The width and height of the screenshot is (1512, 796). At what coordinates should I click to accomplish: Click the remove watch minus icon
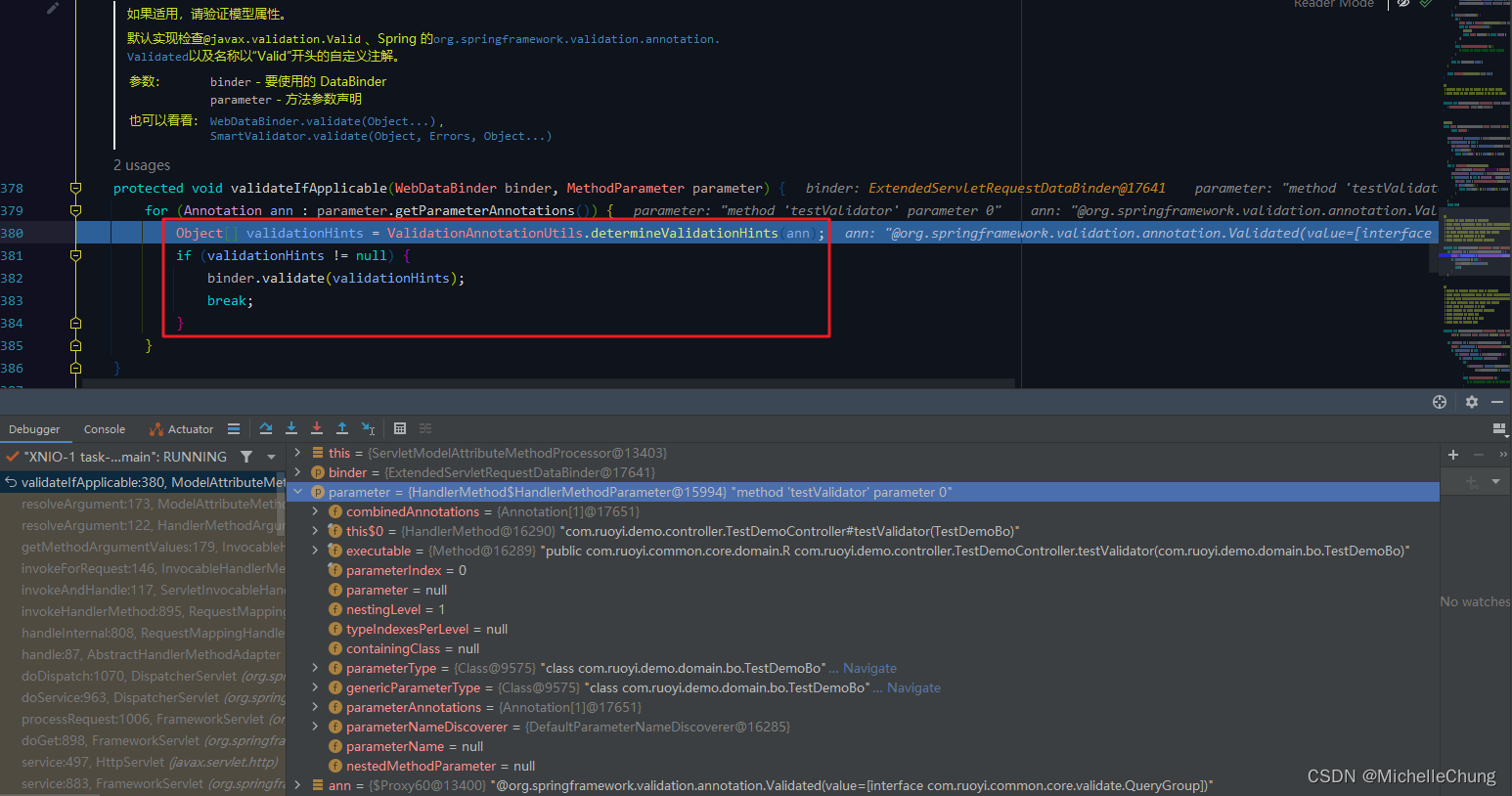(x=1479, y=455)
